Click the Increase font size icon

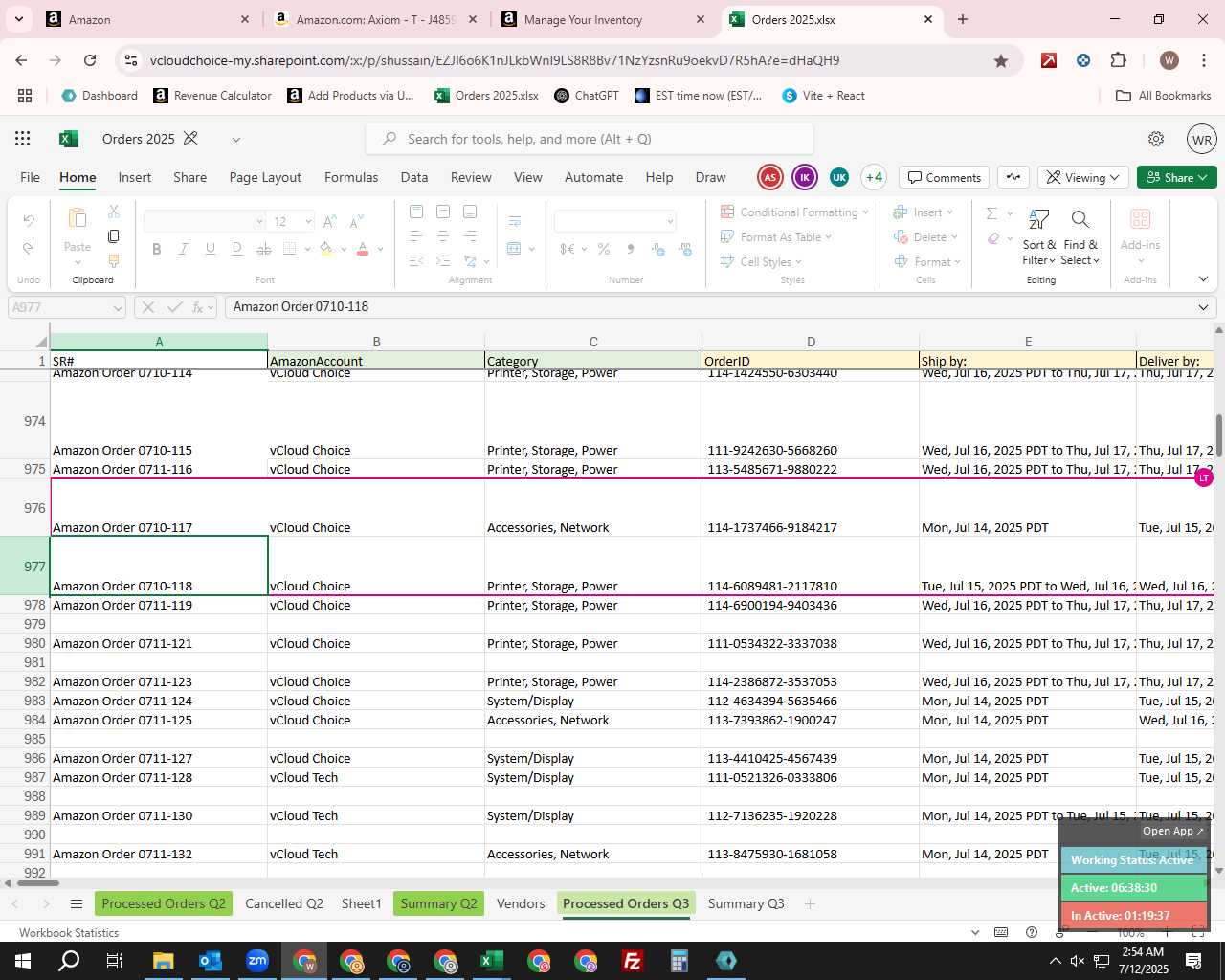[x=329, y=221]
